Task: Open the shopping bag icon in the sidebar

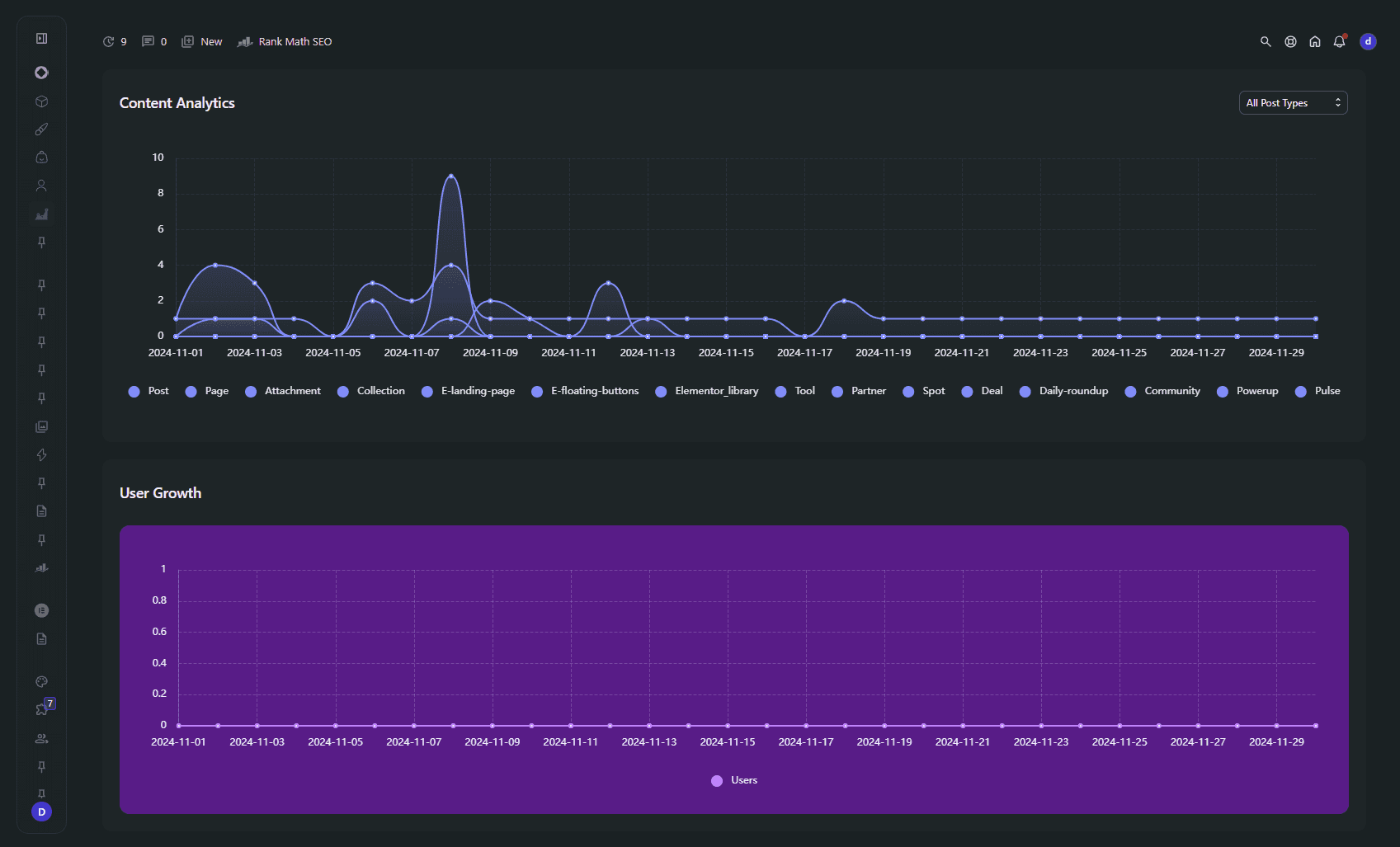Action: click(41, 158)
